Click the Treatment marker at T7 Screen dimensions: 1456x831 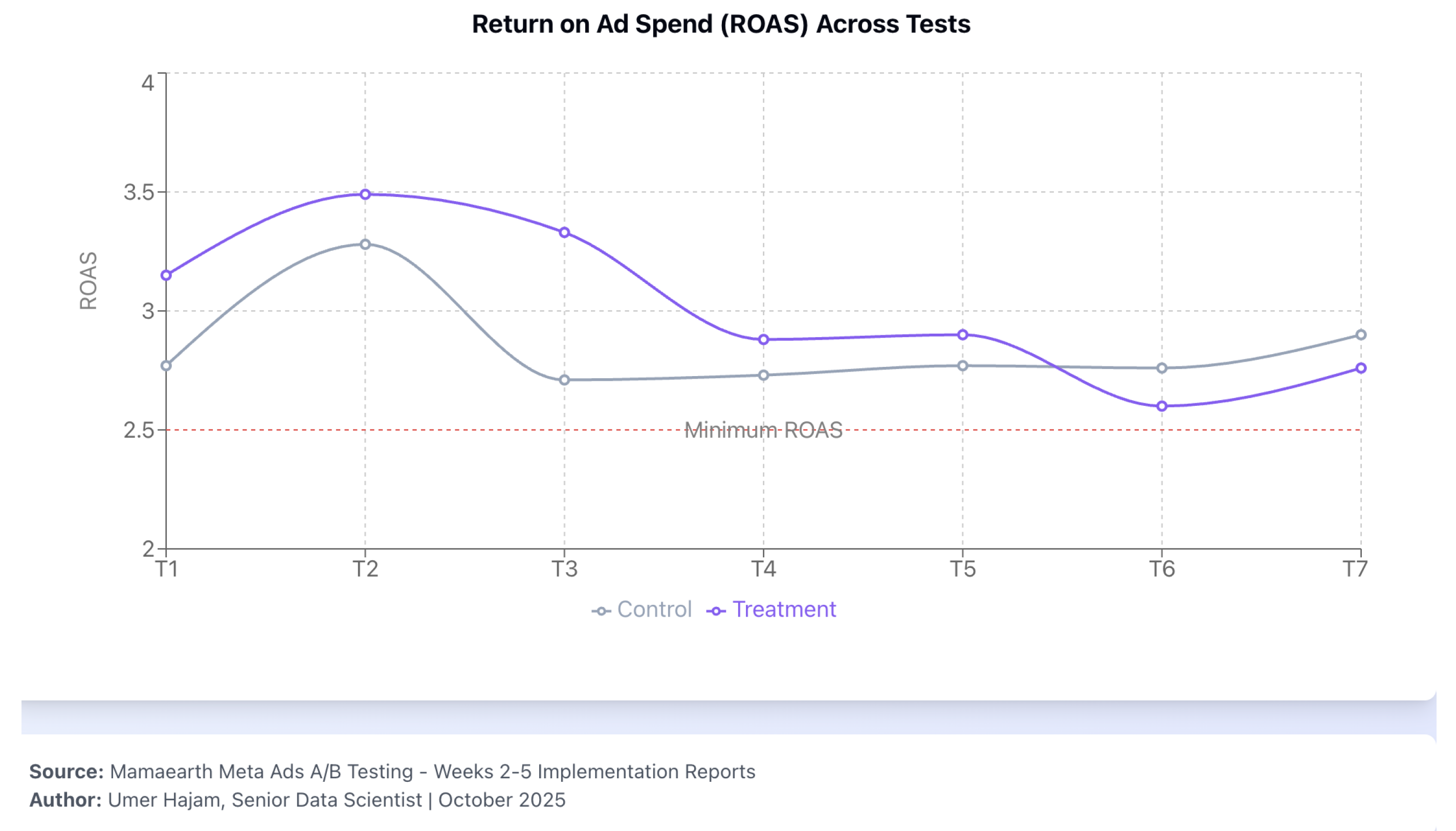(1361, 368)
